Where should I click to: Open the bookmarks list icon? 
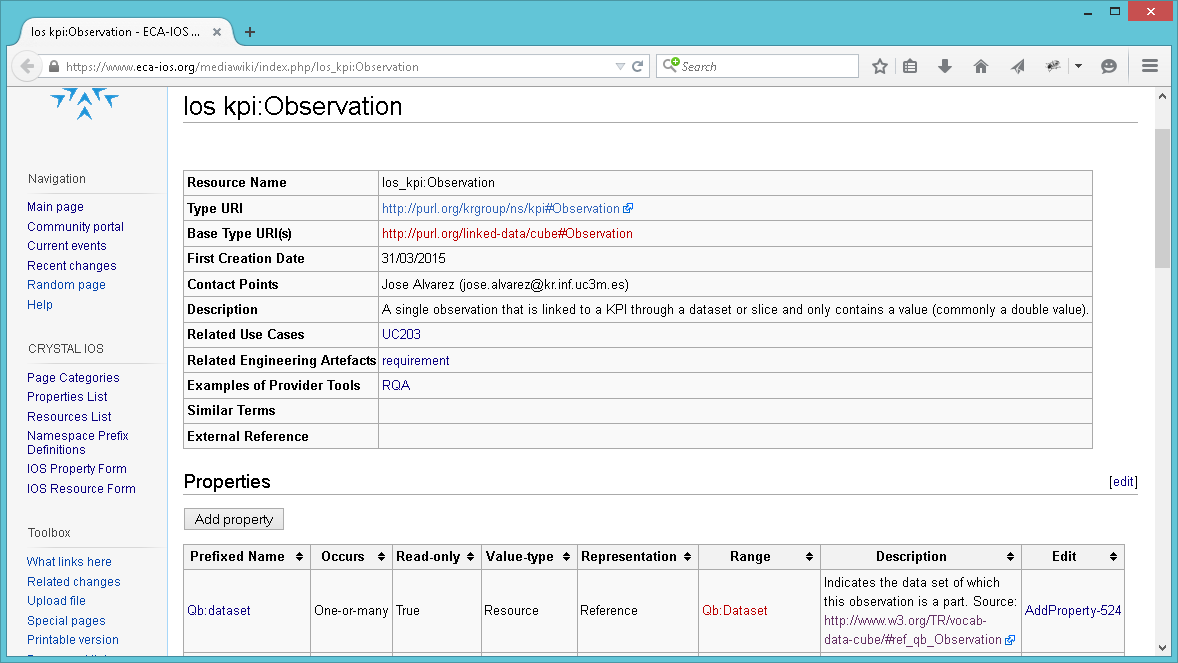pyautogui.click(x=910, y=66)
